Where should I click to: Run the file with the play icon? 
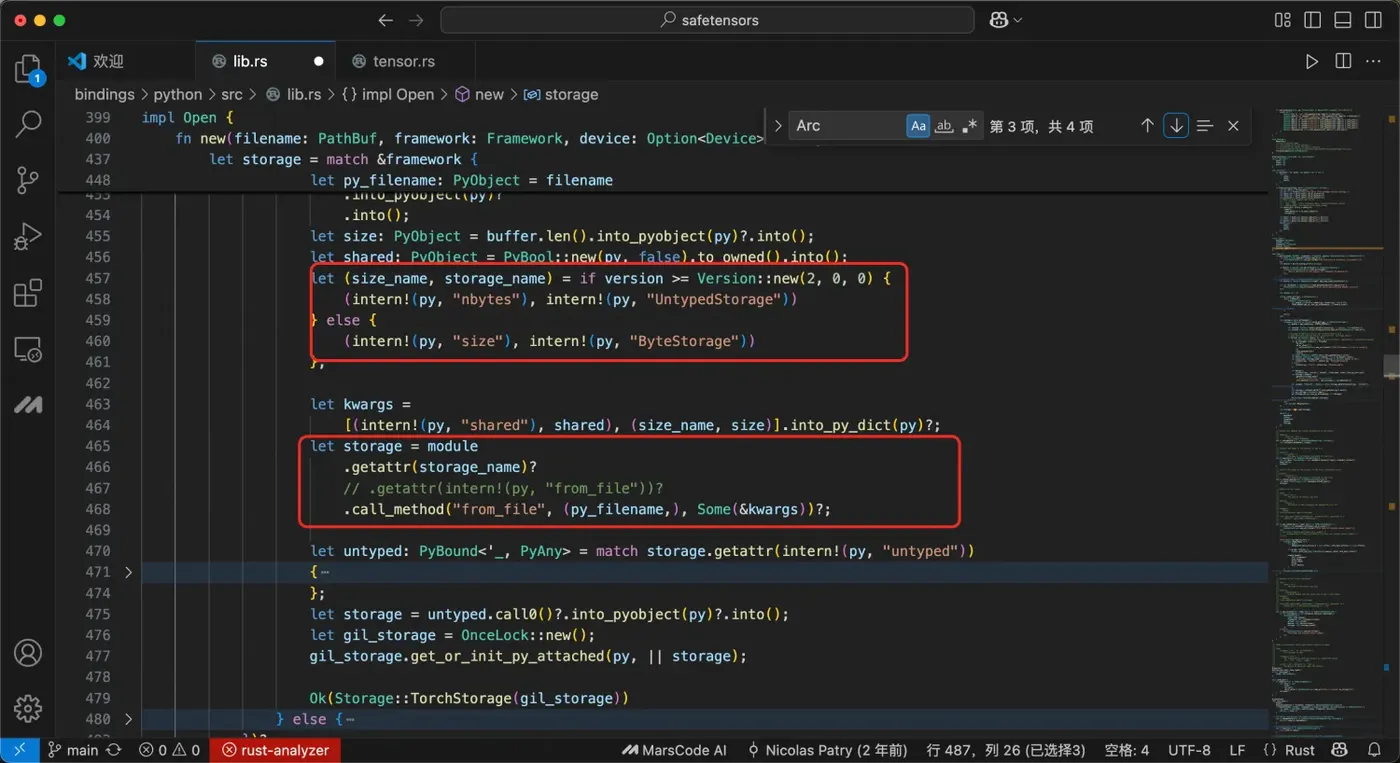pos(1312,61)
